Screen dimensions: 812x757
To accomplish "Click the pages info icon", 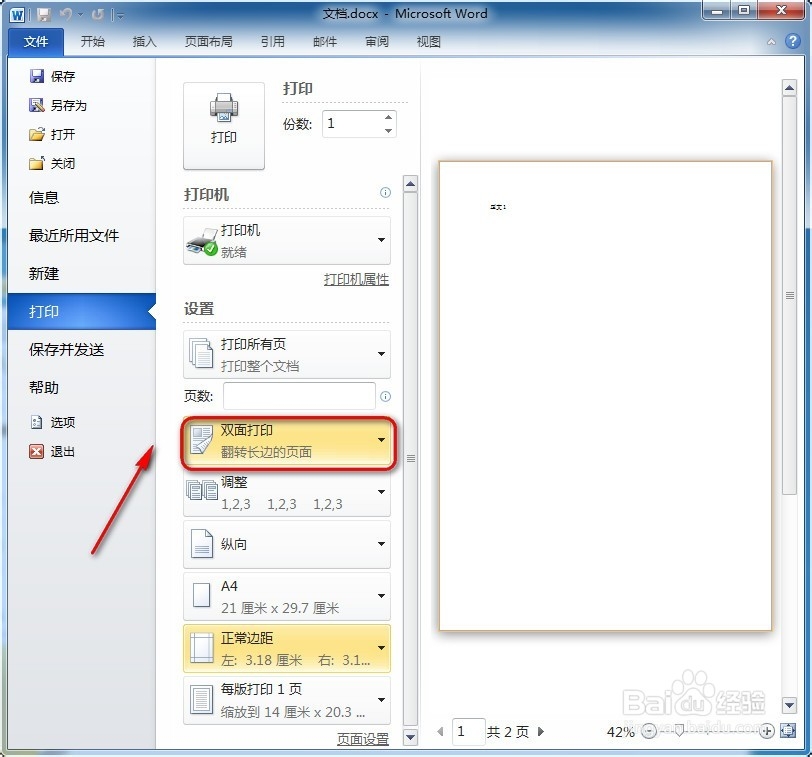I will 385,397.
